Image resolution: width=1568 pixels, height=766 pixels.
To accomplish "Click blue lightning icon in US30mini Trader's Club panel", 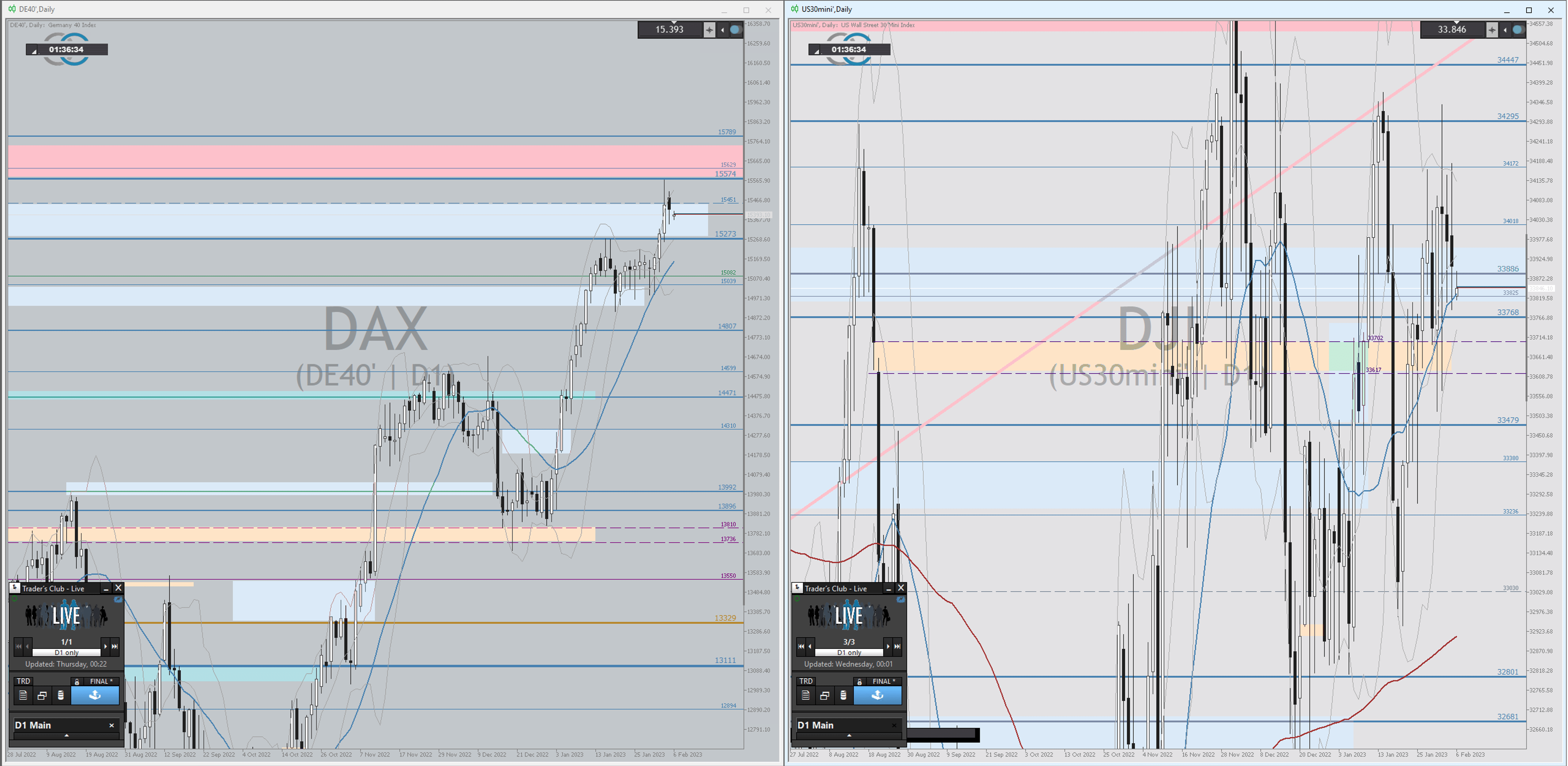I will point(901,600).
